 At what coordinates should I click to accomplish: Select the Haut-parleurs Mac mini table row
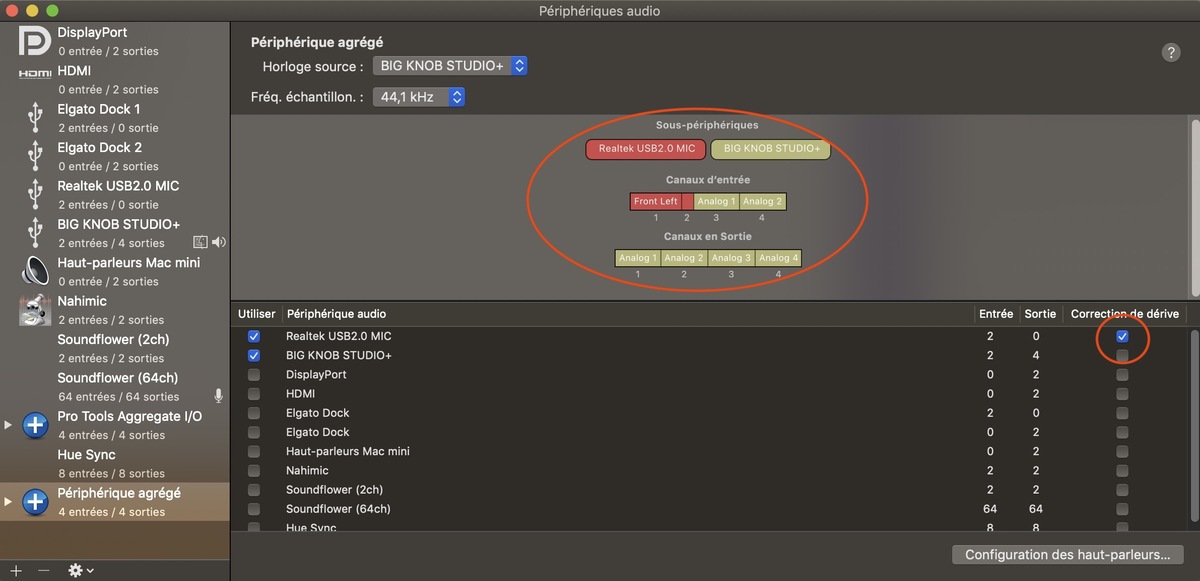(x=710, y=452)
